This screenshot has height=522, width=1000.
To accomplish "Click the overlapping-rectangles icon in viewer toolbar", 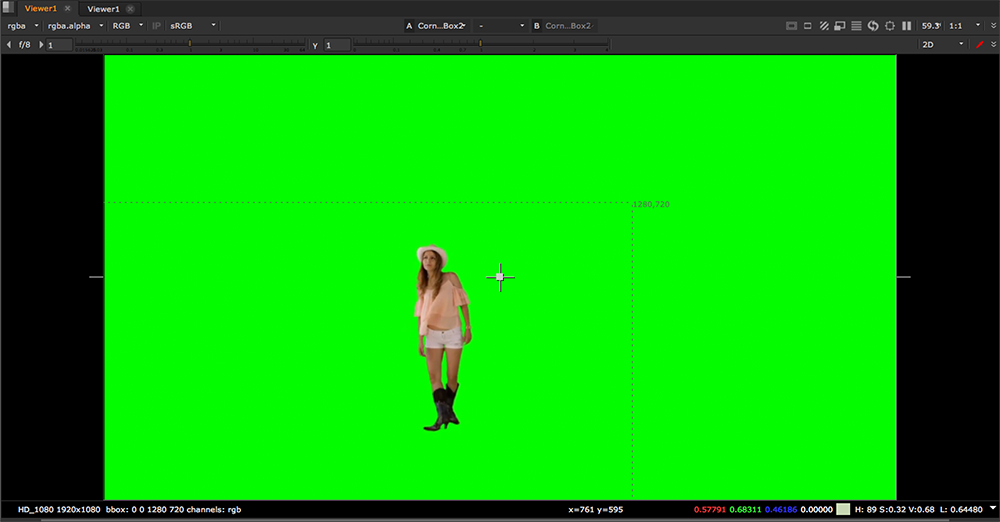I will point(840,25).
